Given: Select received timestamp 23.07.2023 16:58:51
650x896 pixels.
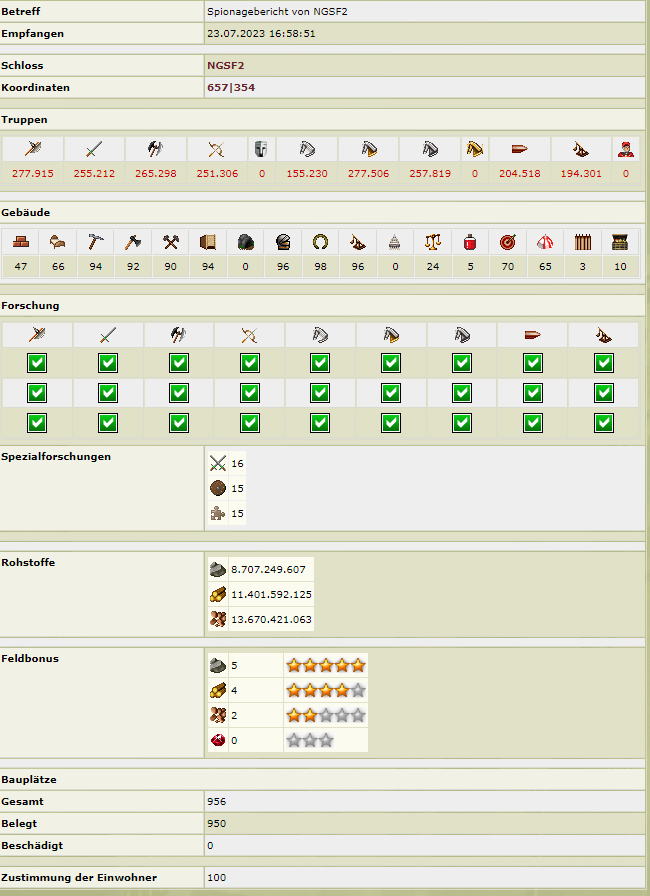Looking at the screenshot, I should pos(261,34).
